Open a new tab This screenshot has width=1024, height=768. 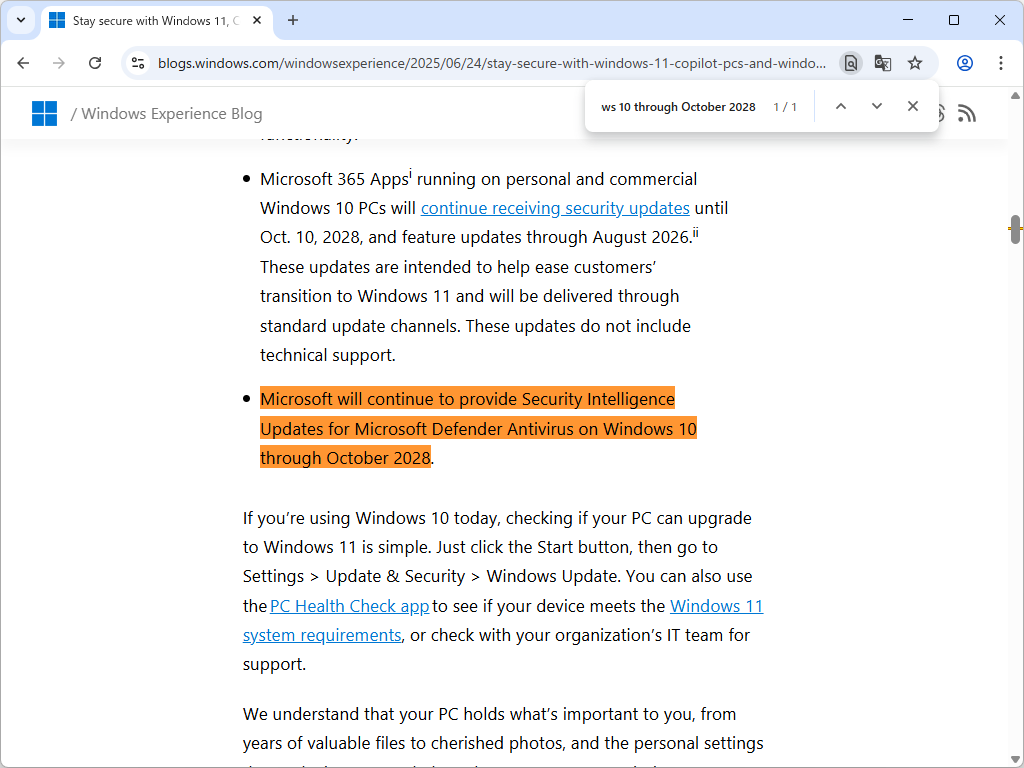(x=293, y=21)
